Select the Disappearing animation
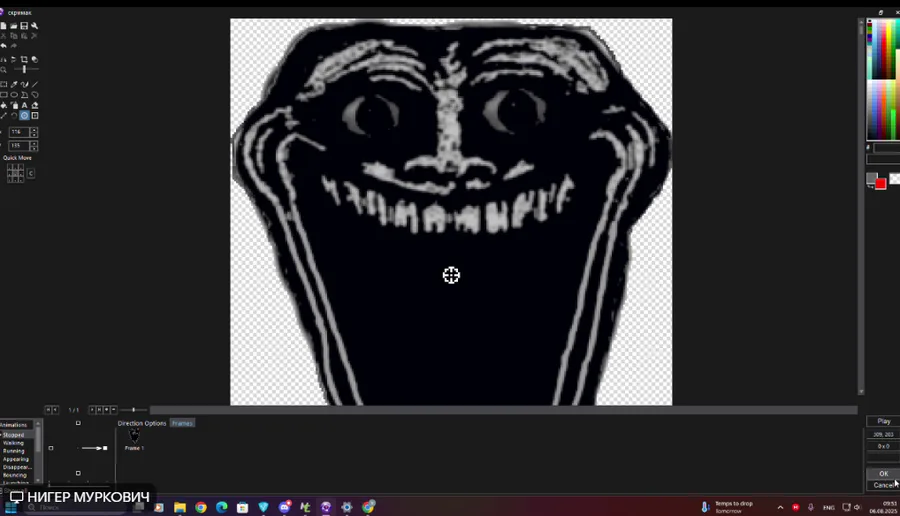The height and width of the screenshot is (516, 900). click(x=17, y=467)
